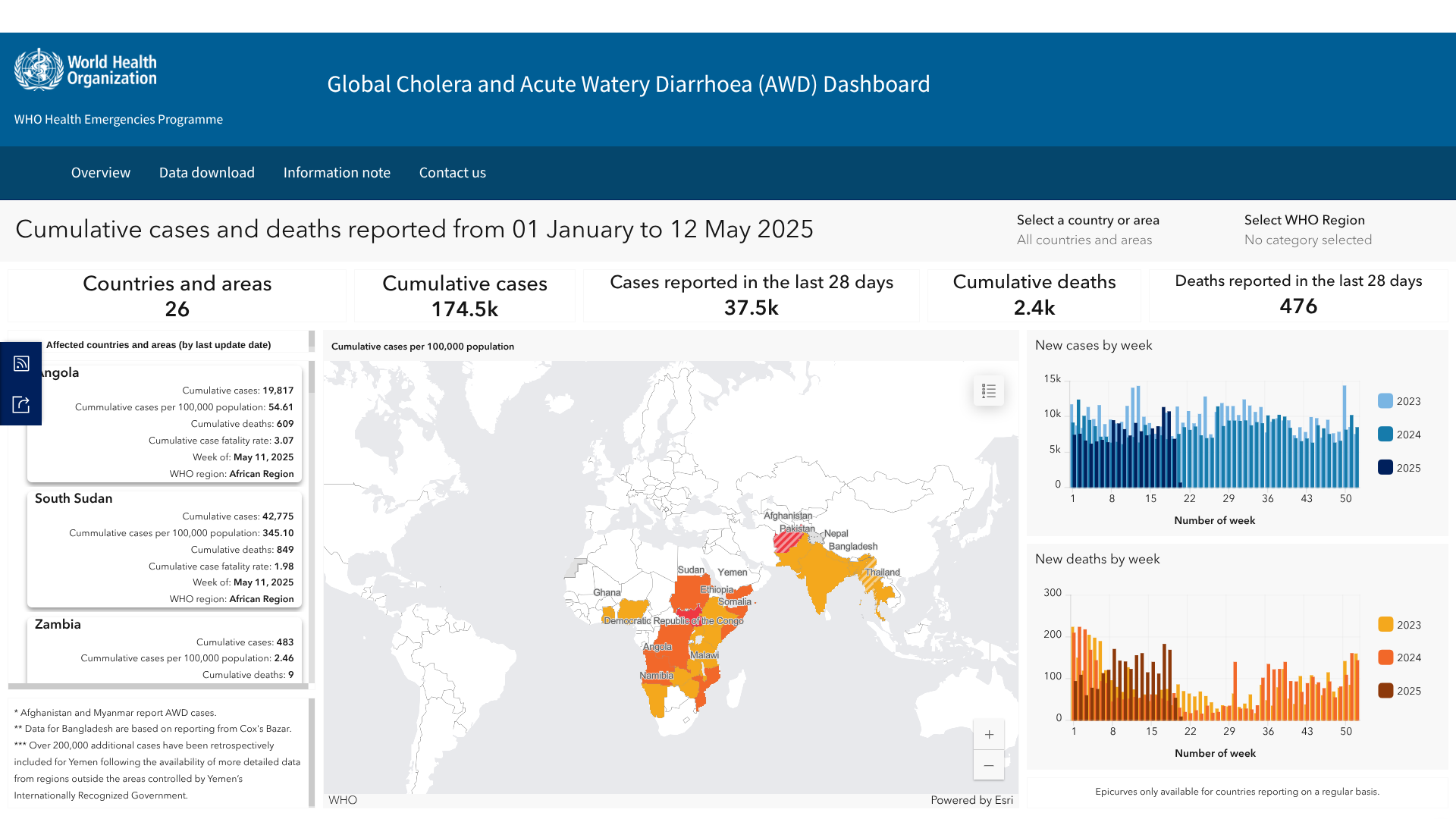Click the World Health Organization logo
1456x819 pixels.
click(86, 70)
